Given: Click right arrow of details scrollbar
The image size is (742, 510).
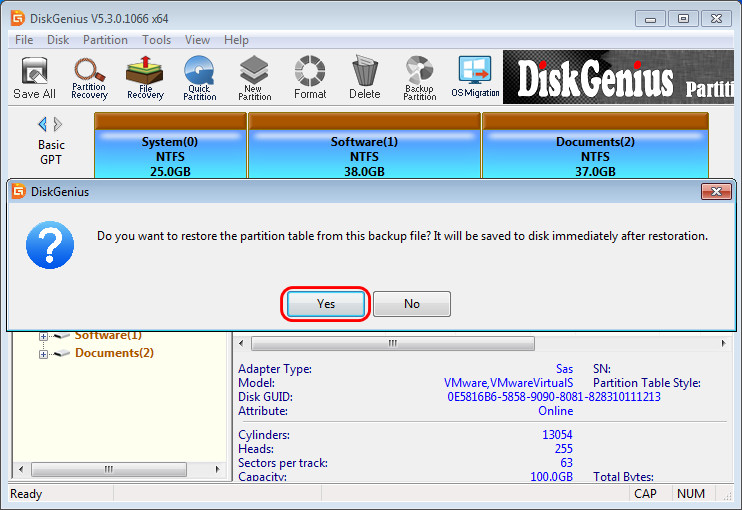Looking at the screenshot, I should [724, 343].
